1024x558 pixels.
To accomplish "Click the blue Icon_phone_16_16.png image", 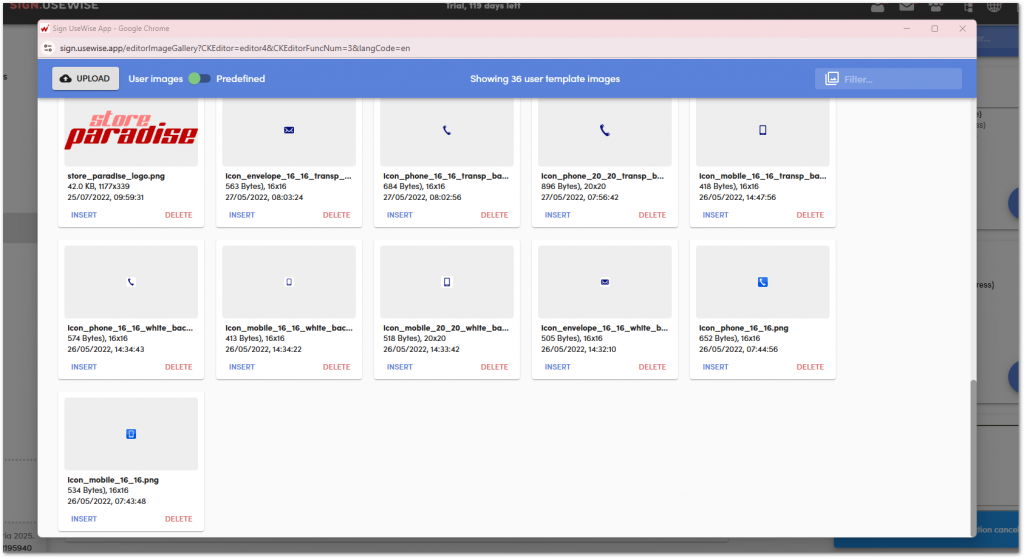I will pyautogui.click(x=762, y=282).
